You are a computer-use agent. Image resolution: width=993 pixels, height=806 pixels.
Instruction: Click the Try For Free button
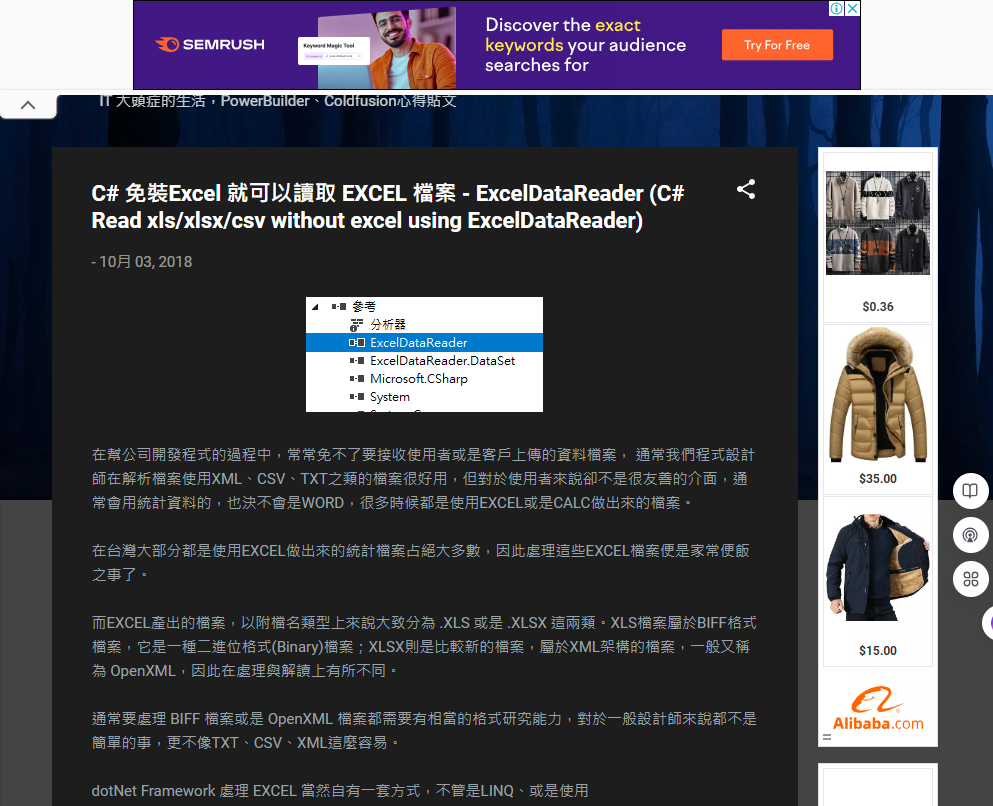coord(777,45)
